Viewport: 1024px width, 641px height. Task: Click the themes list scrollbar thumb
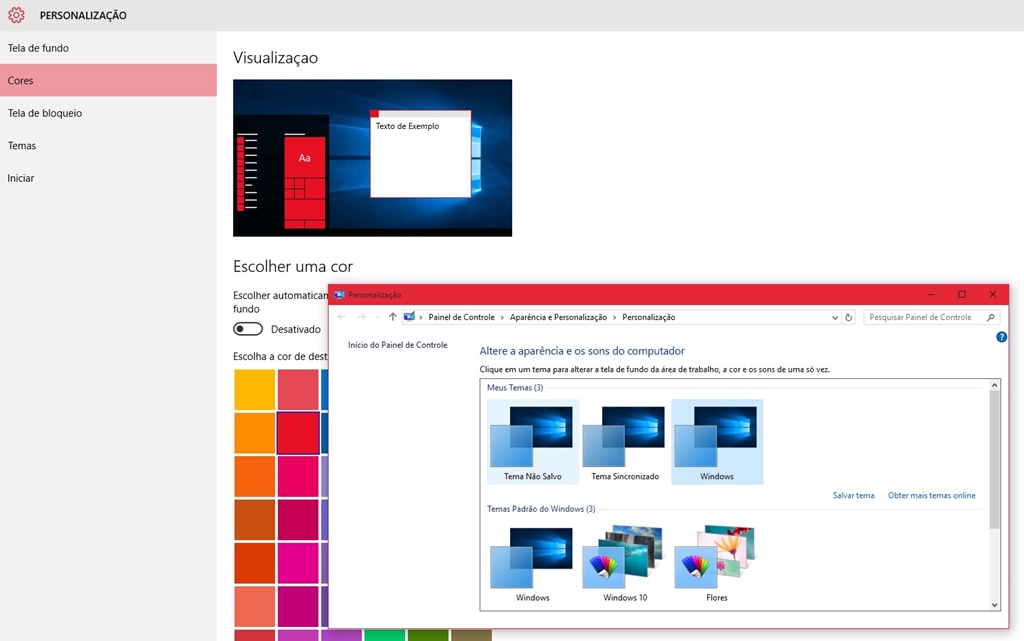tap(994, 460)
